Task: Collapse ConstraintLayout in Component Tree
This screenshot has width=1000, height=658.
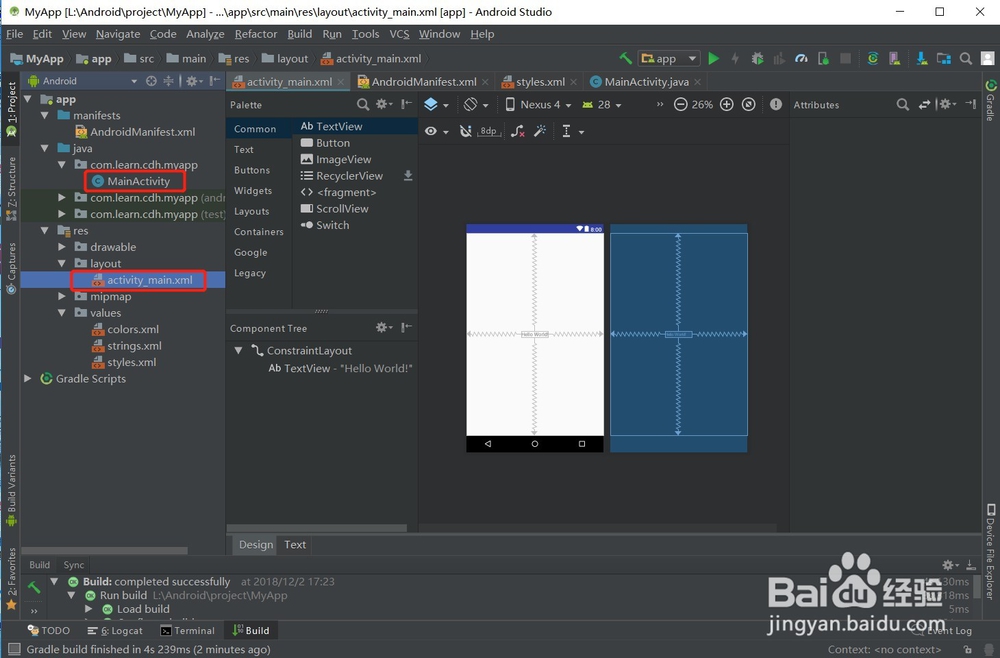Action: click(x=238, y=351)
